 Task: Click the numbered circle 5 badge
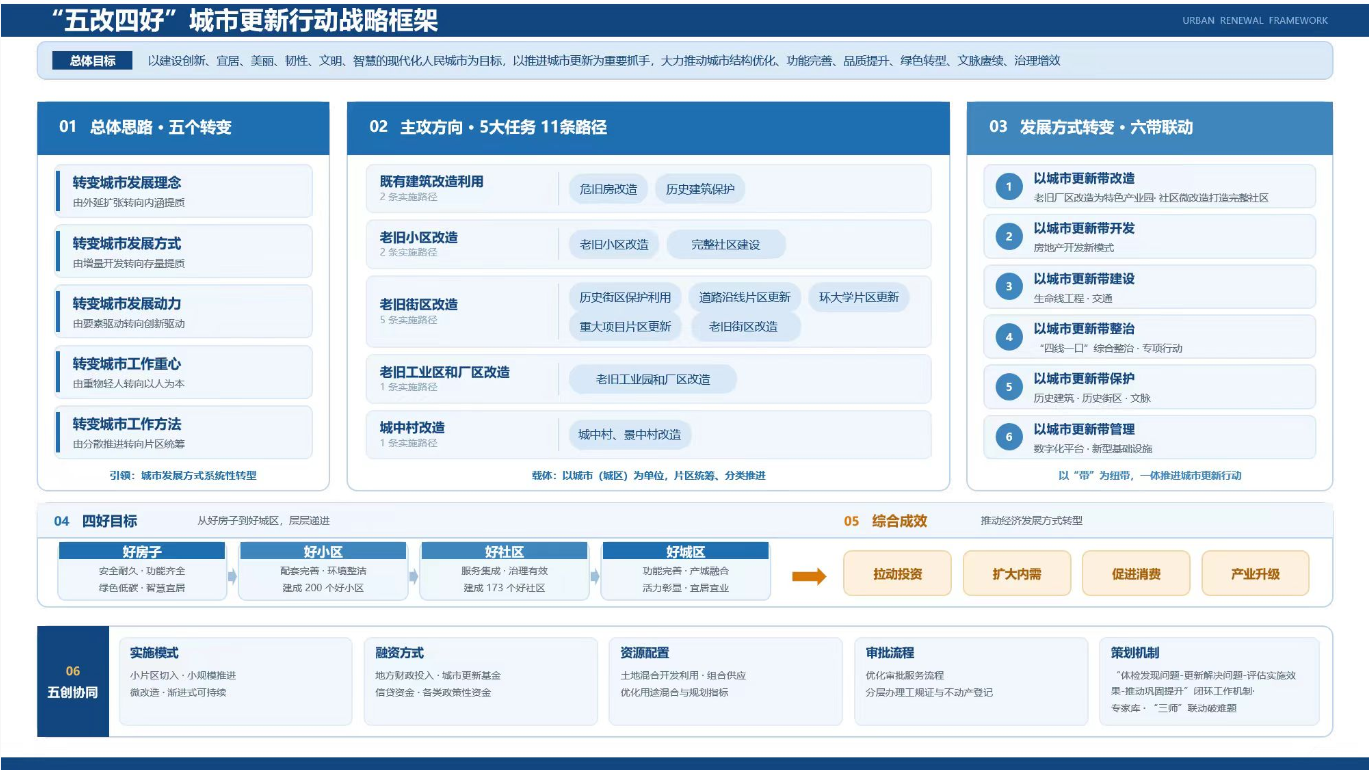[x=1009, y=387]
